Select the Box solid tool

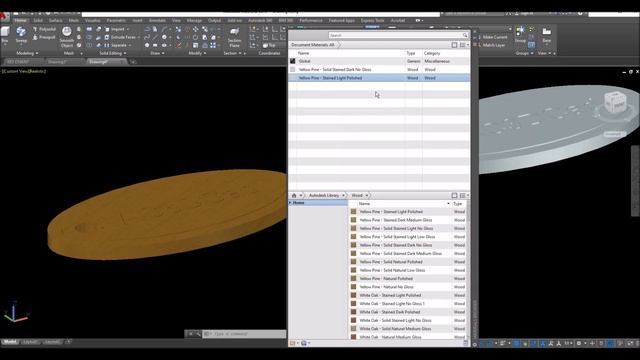click(x=5, y=34)
